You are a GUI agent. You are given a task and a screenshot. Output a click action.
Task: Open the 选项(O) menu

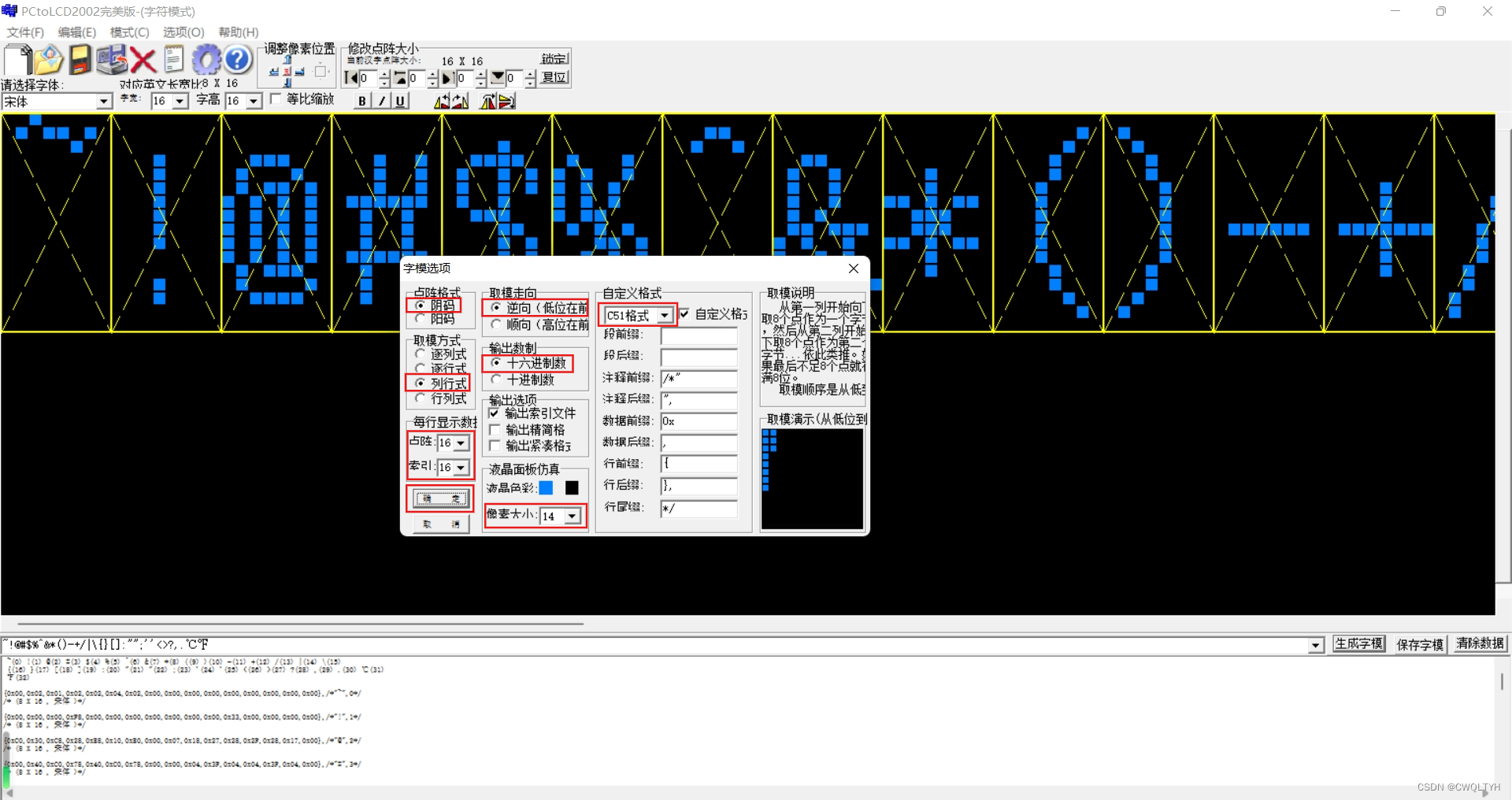(x=183, y=32)
